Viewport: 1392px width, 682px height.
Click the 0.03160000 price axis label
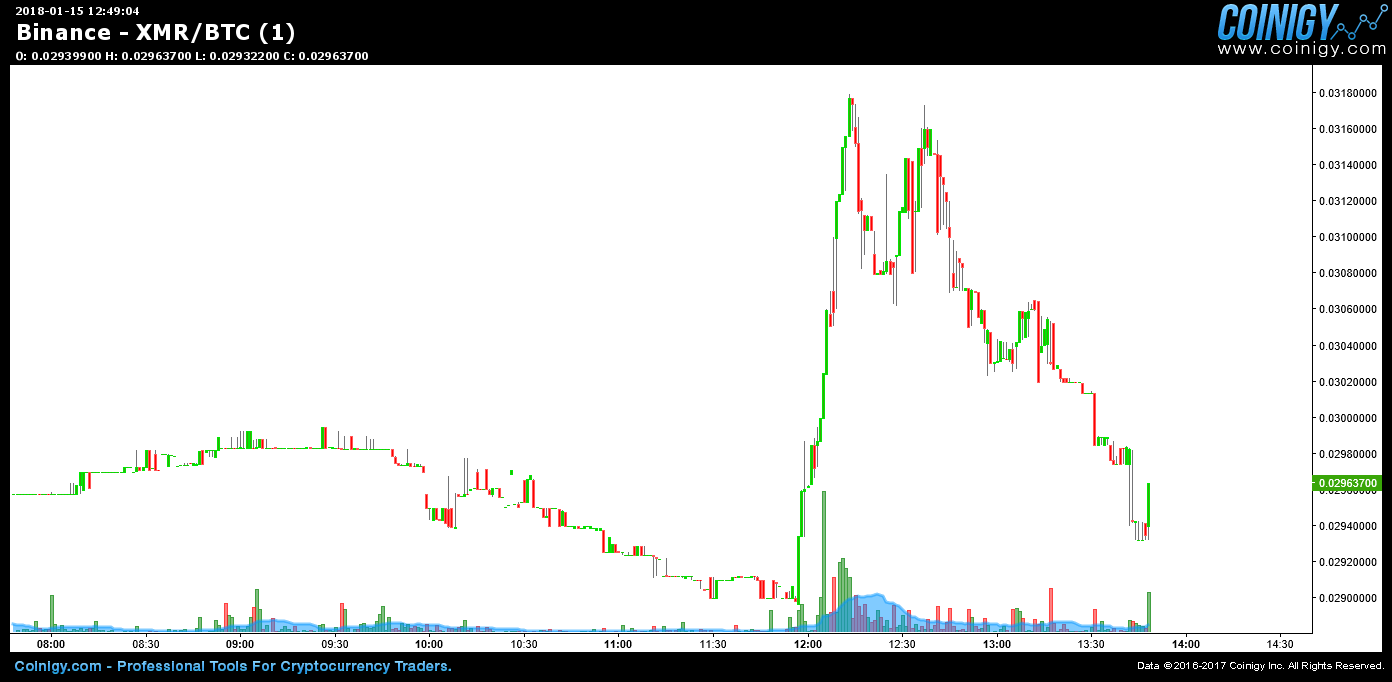1350,129
